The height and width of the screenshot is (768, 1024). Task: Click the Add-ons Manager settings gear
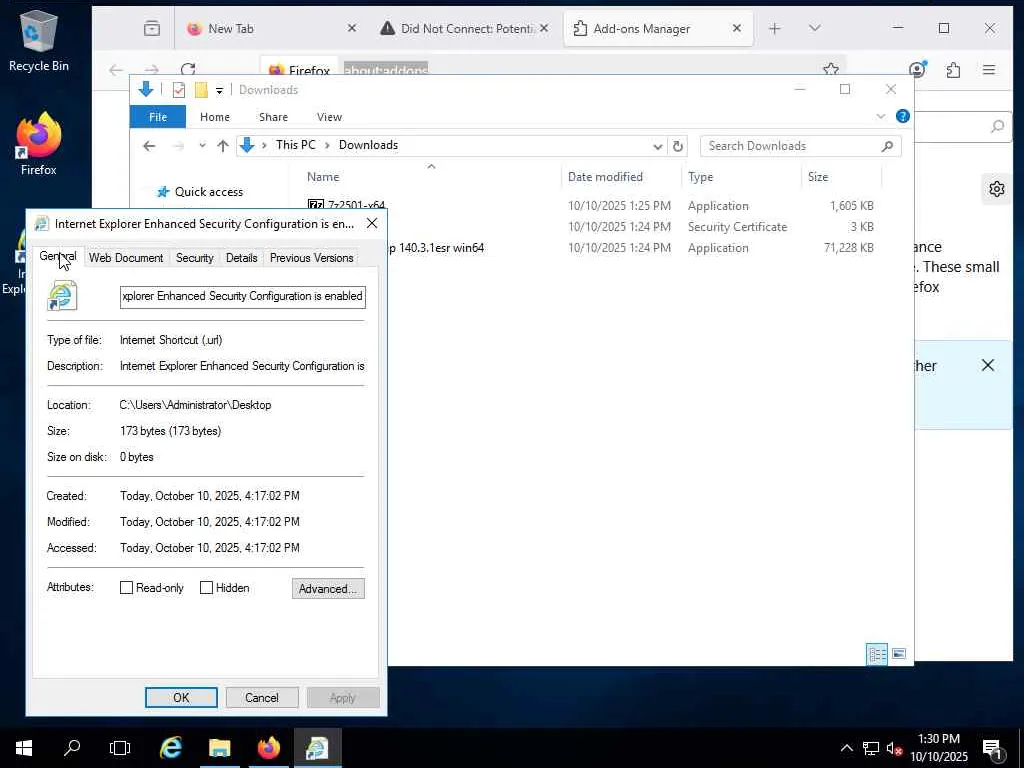(x=997, y=189)
